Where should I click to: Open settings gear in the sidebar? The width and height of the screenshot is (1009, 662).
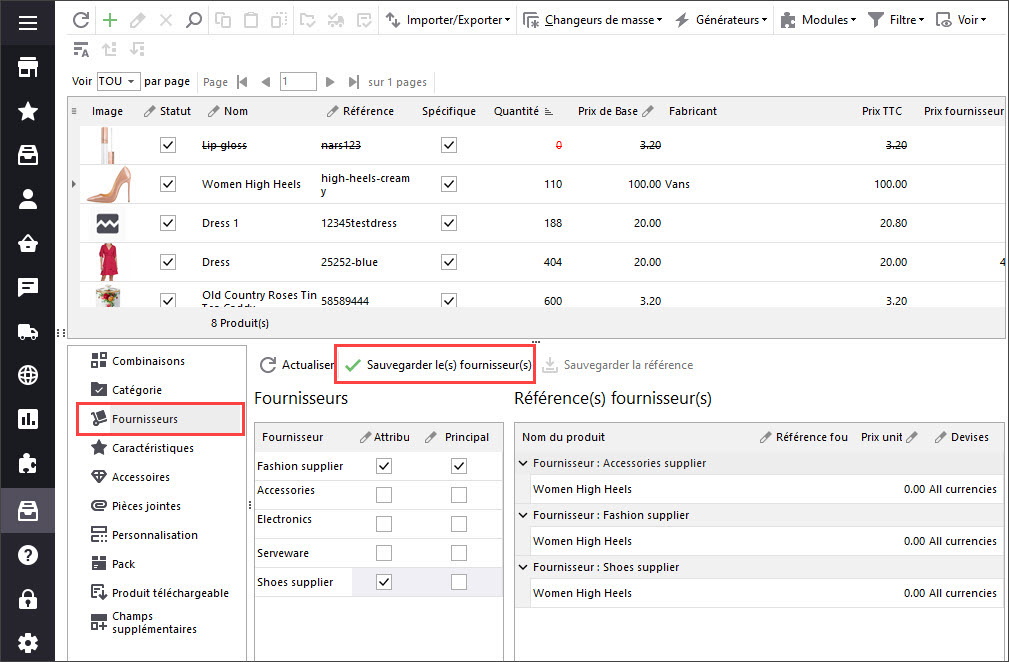tap(28, 642)
